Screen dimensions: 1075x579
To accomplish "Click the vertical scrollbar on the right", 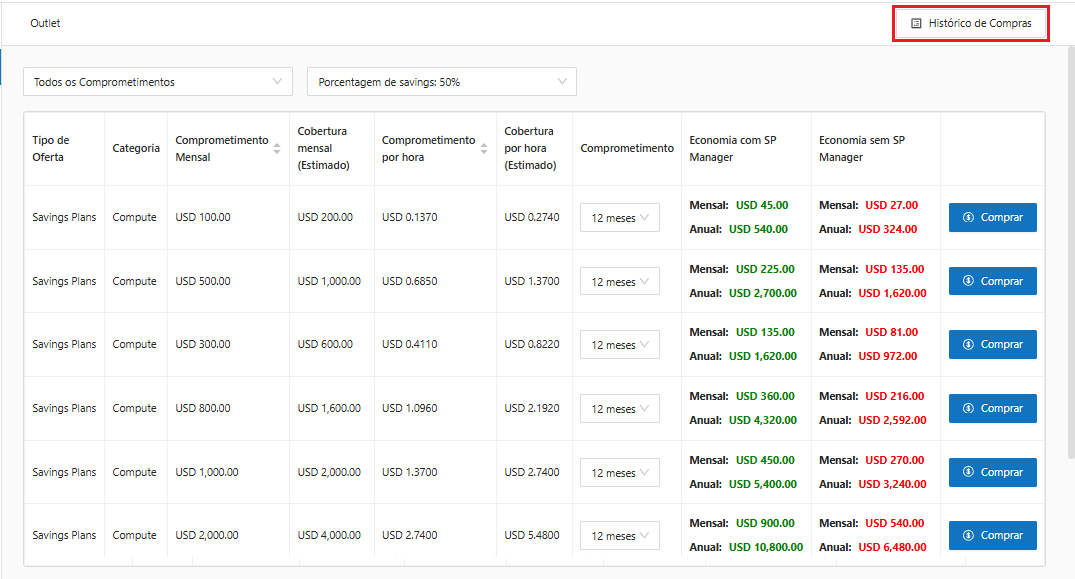I will coord(1070,250).
